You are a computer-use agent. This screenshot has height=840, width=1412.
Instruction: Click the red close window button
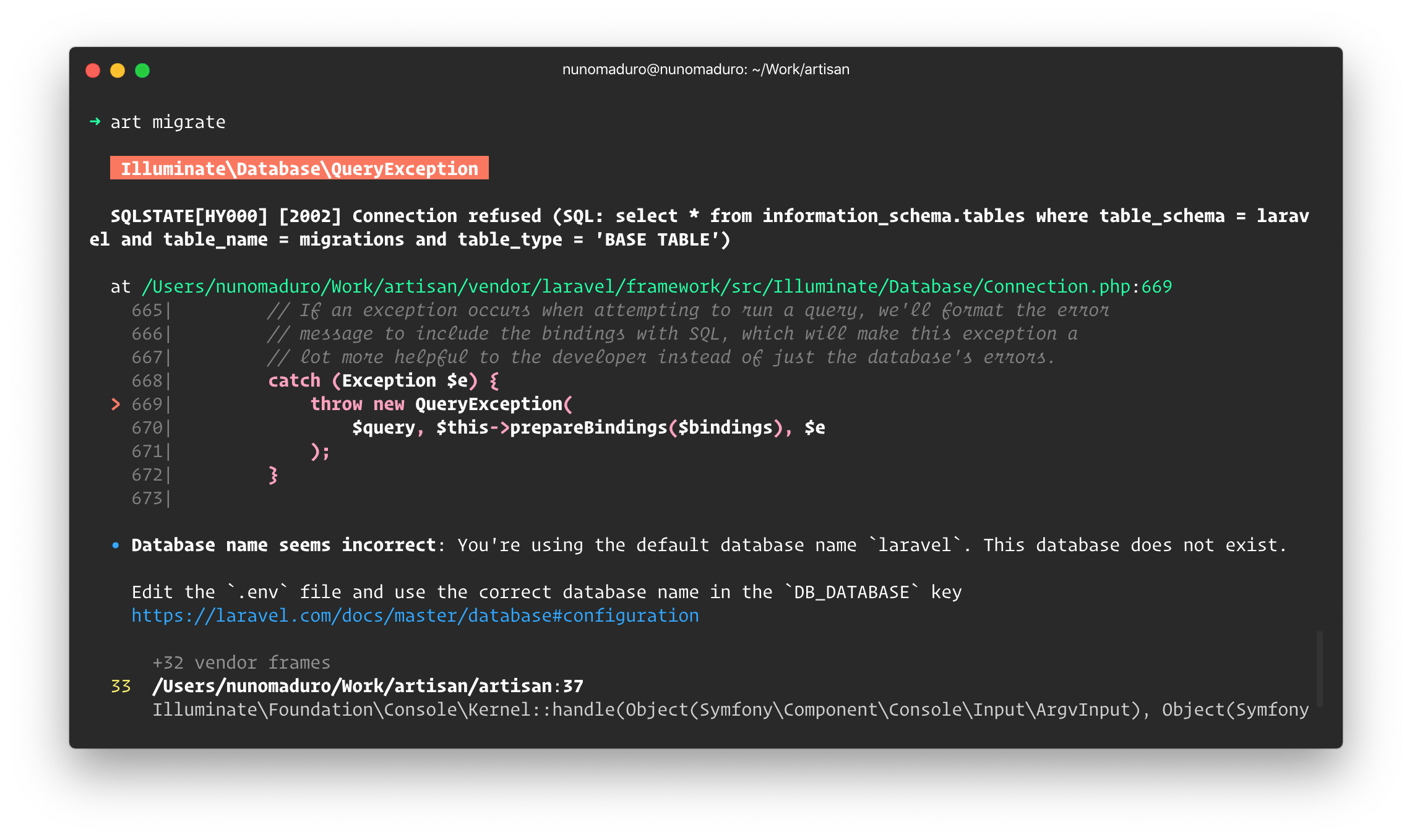93,71
